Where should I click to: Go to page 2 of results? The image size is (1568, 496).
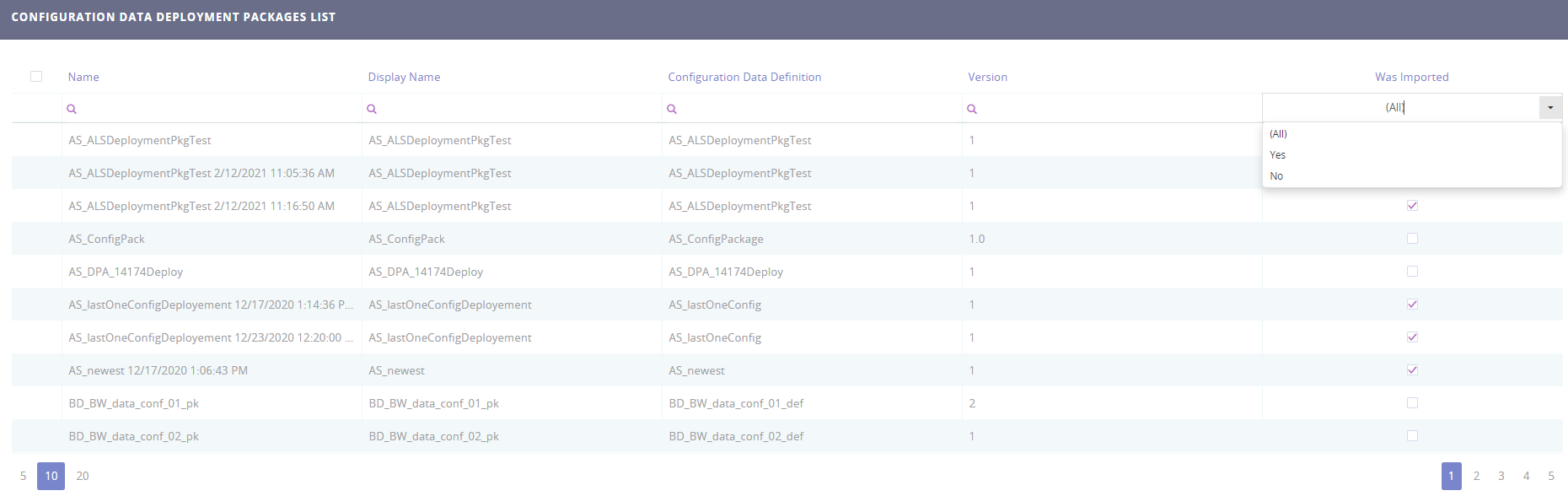[1476, 476]
